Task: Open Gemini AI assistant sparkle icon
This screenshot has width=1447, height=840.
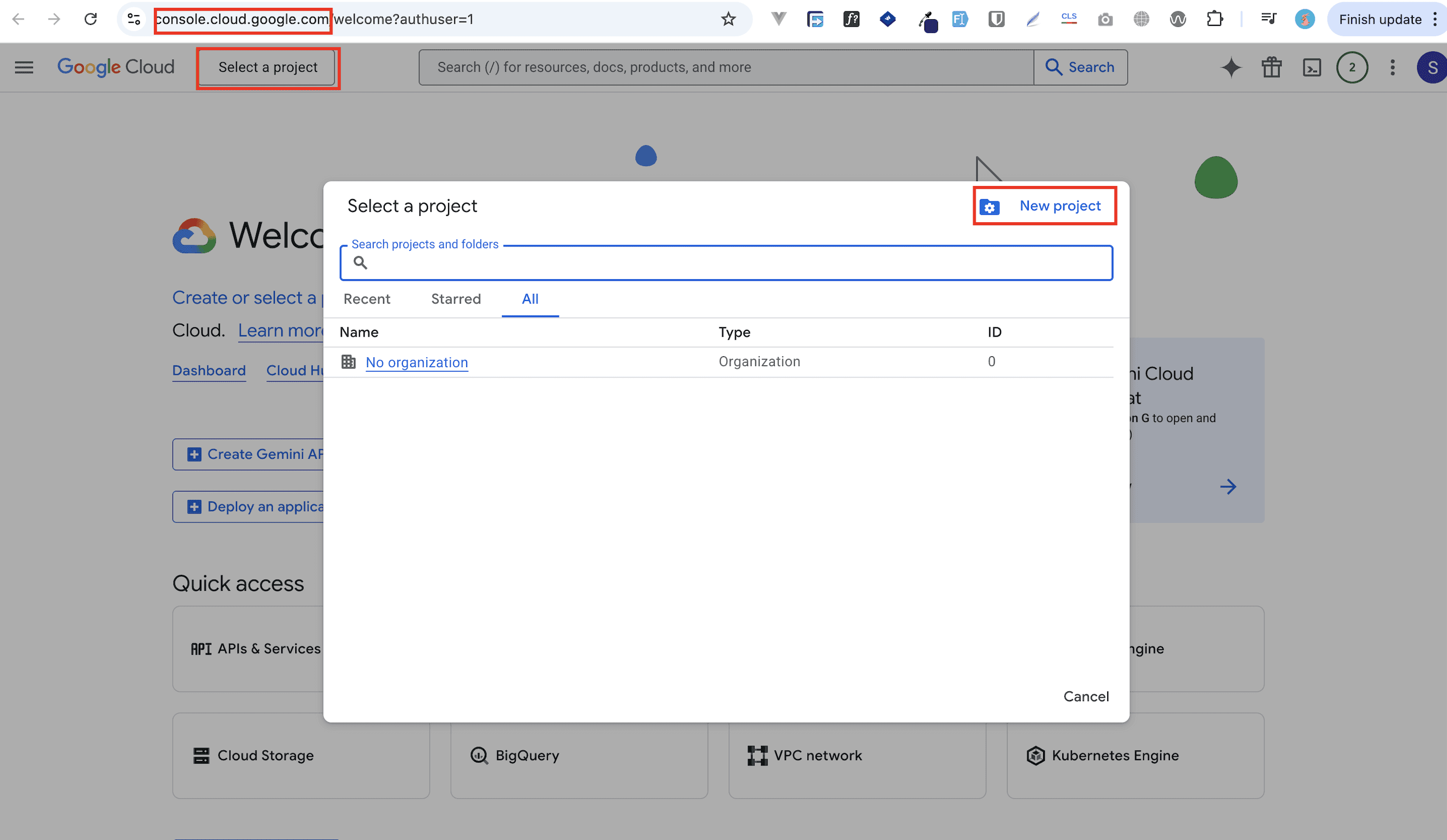Action: pos(1231,67)
